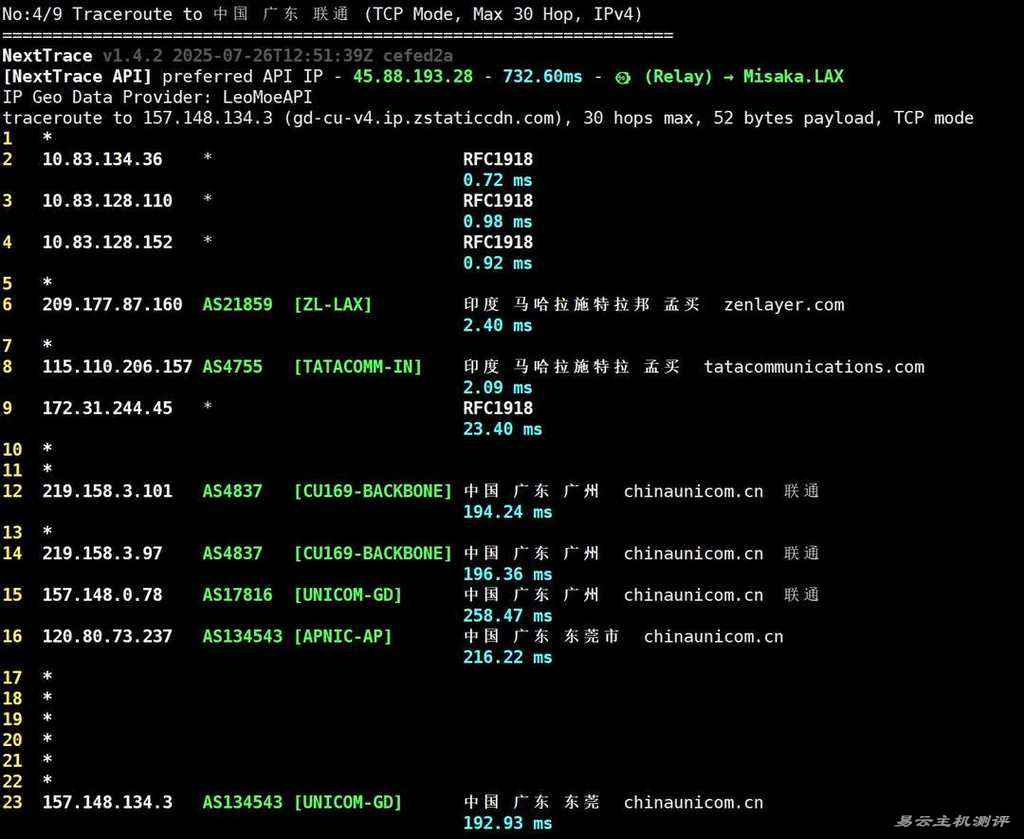Click the 192.93 ms latency
Screen dimensions: 1024x839
click(x=507, y=823)
